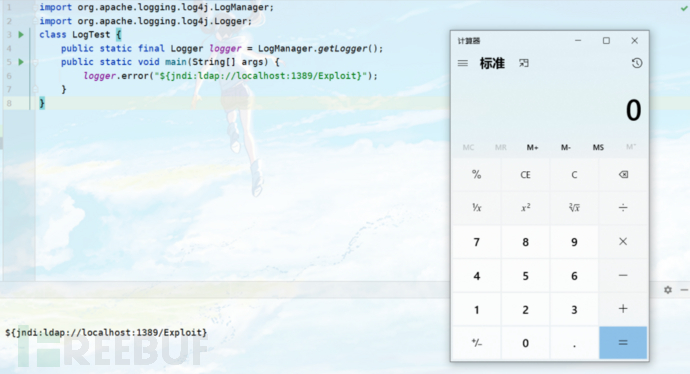Click the plus/minus sign key

477,343
